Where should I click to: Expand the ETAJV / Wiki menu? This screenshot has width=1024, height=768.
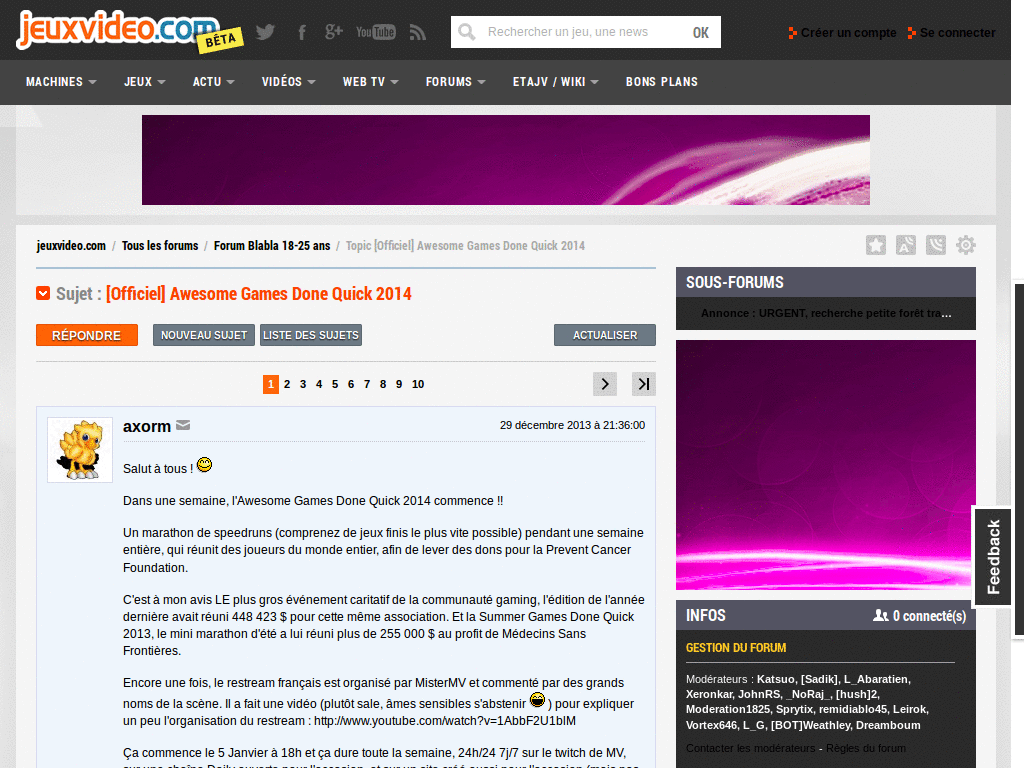(x=555, y=82)
